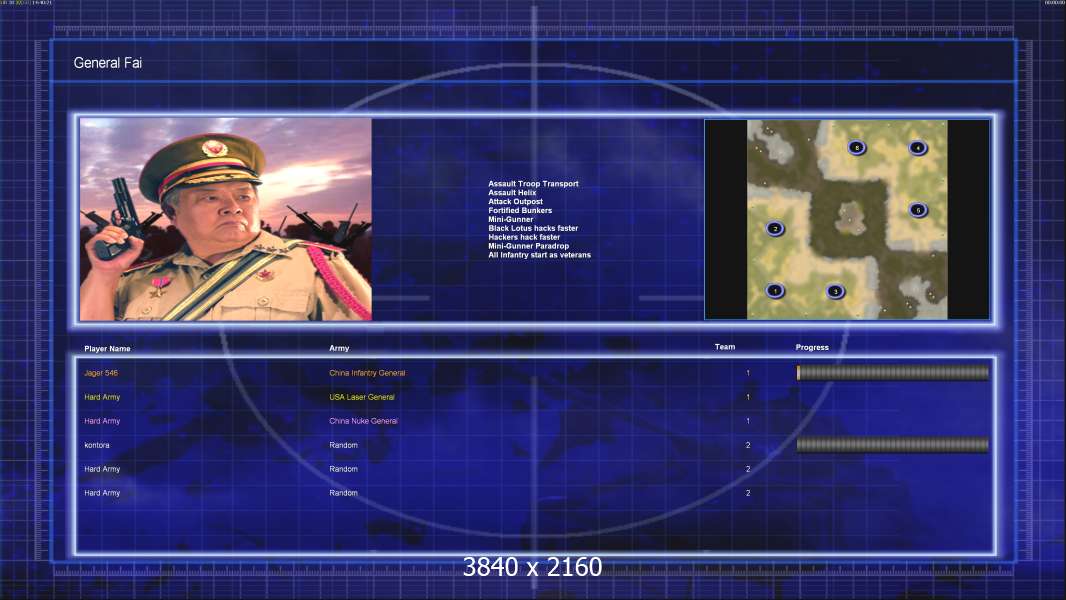This screenshot has width=1066, height=600.
Task: Click start position marker 2 on the minimap
Action: point(775,229)
